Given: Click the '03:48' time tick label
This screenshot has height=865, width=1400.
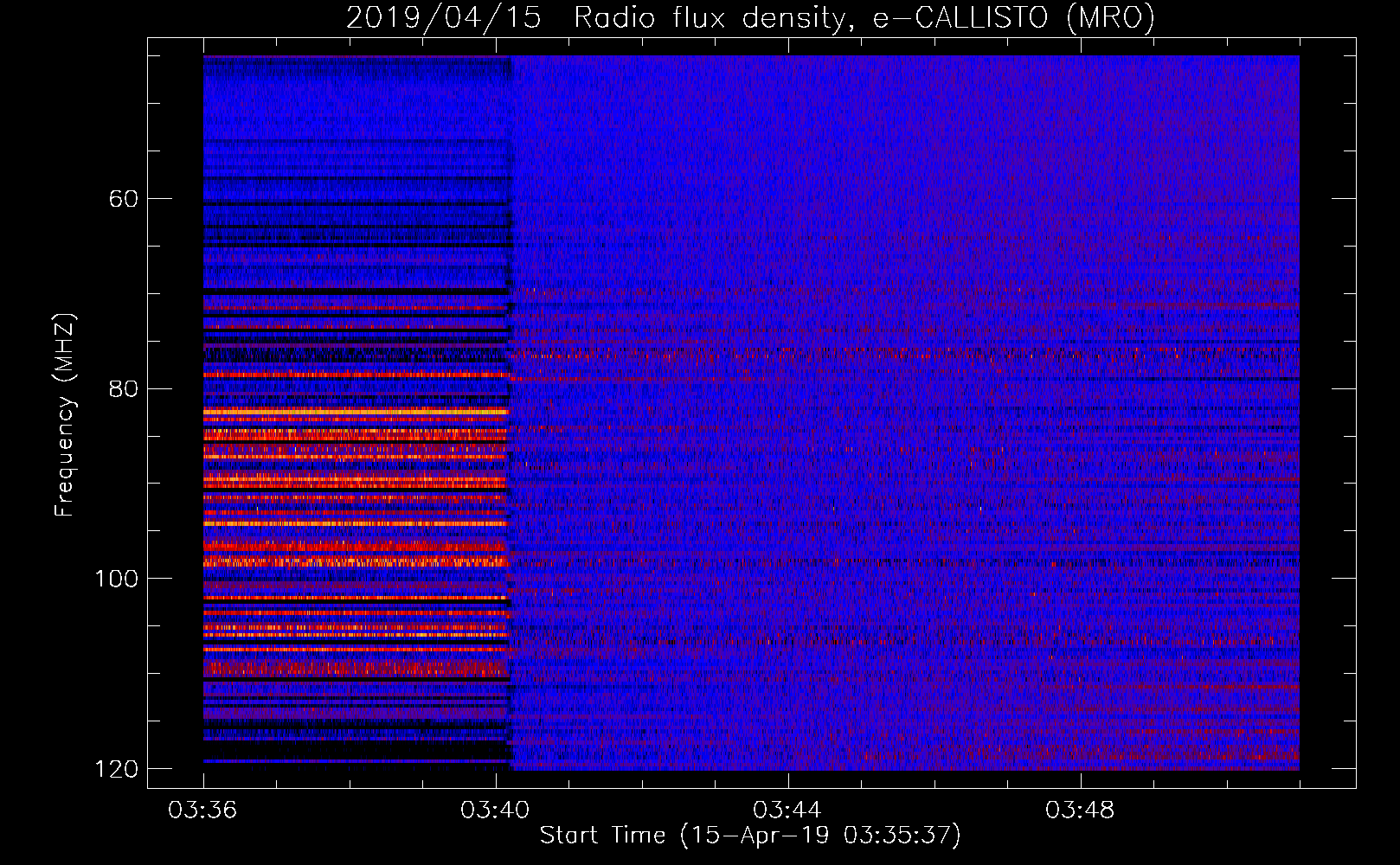Looking at the screenshot, I should 1080,811.
